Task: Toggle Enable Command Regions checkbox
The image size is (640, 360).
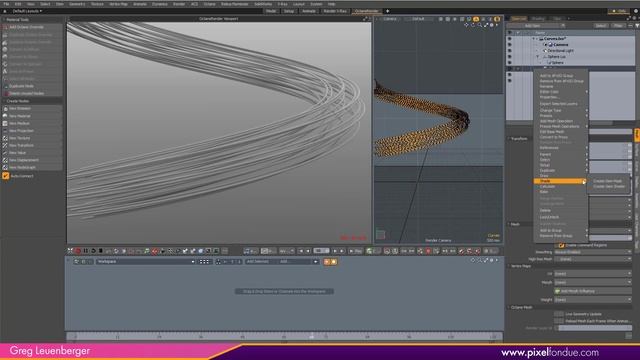Action: pyautogui.click(x=562, y=245)
